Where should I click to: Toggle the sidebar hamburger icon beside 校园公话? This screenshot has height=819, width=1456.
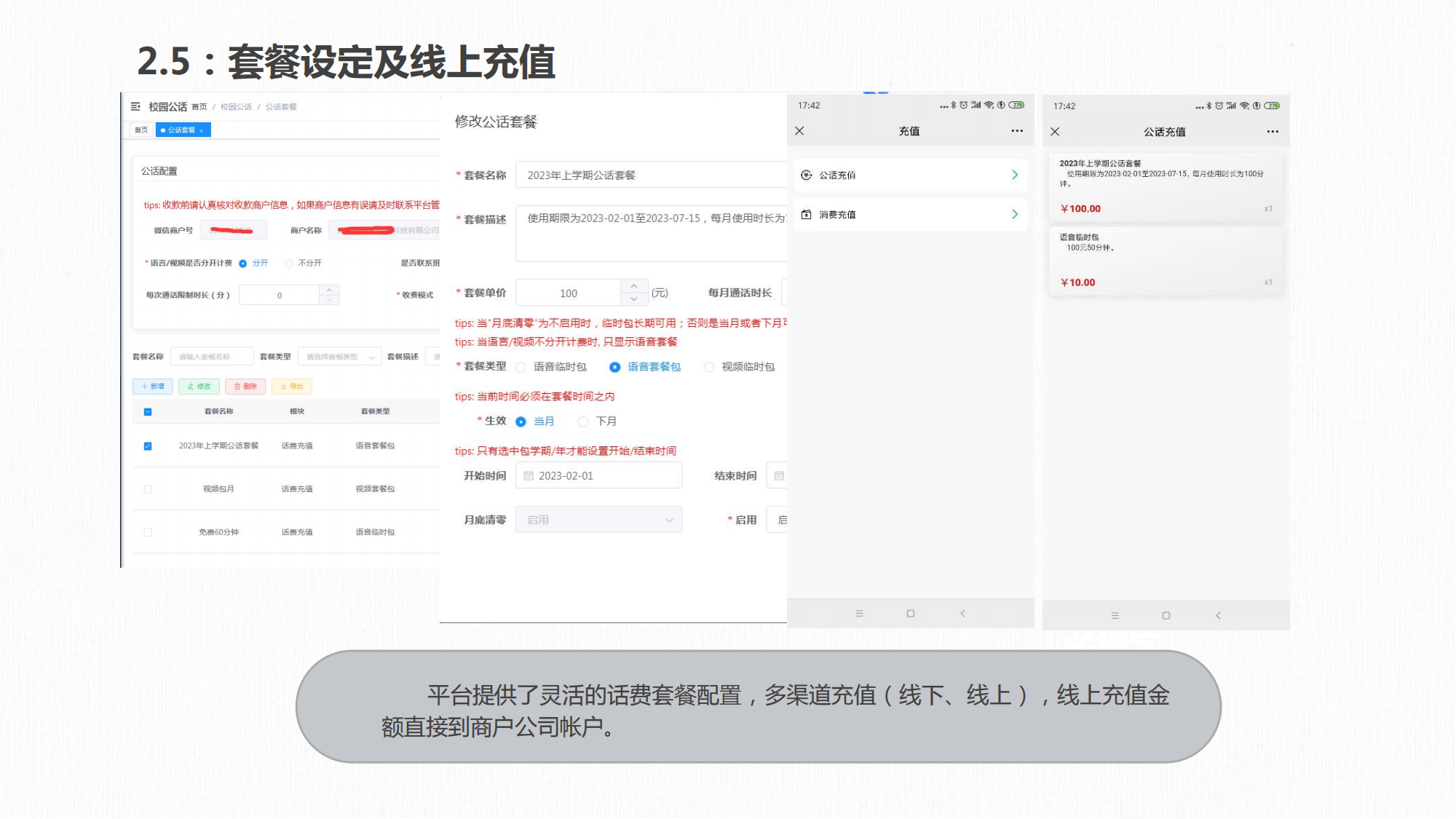pos(135,106)
